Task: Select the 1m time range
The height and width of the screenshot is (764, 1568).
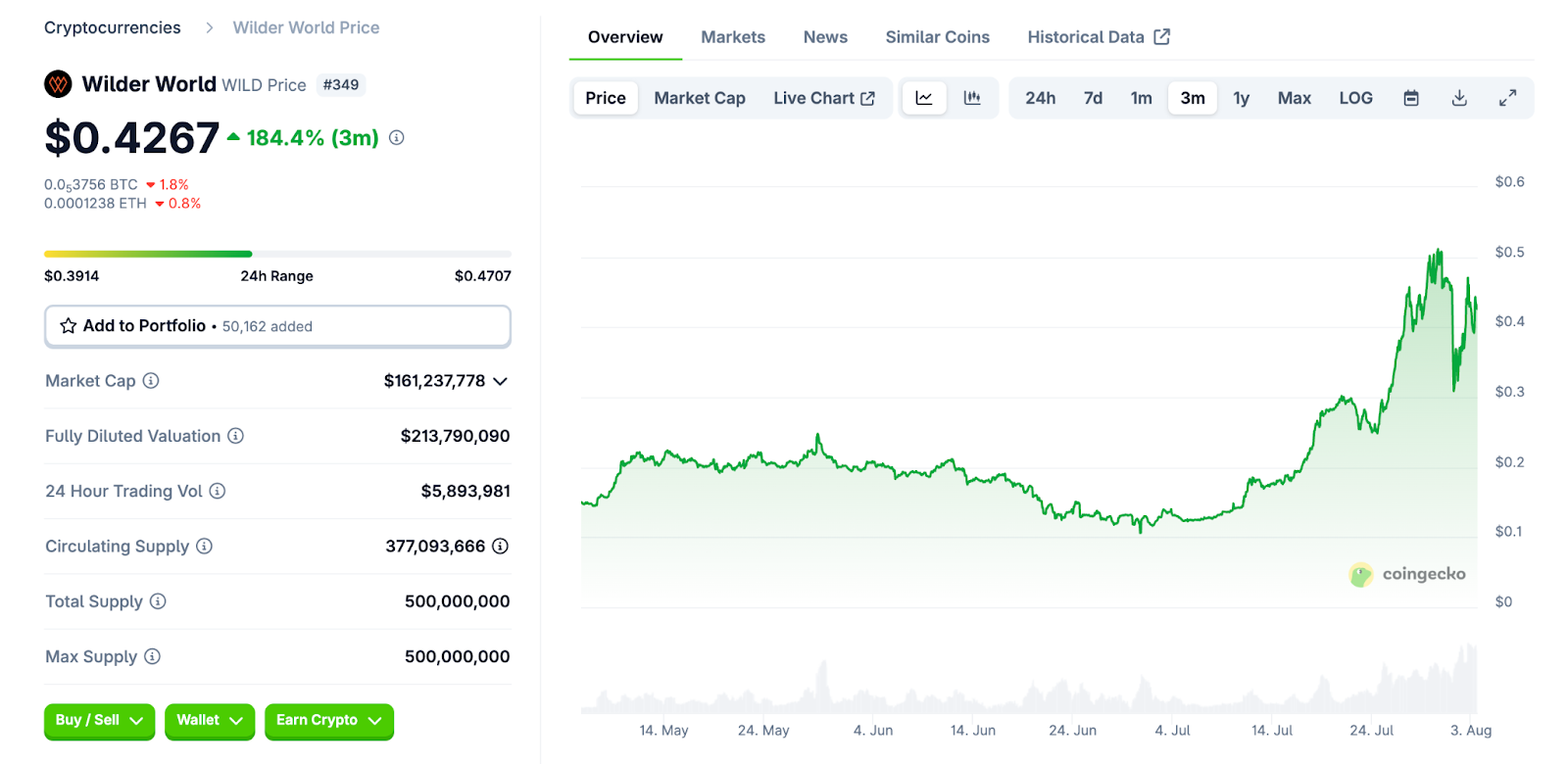Action: [1142, 98]
